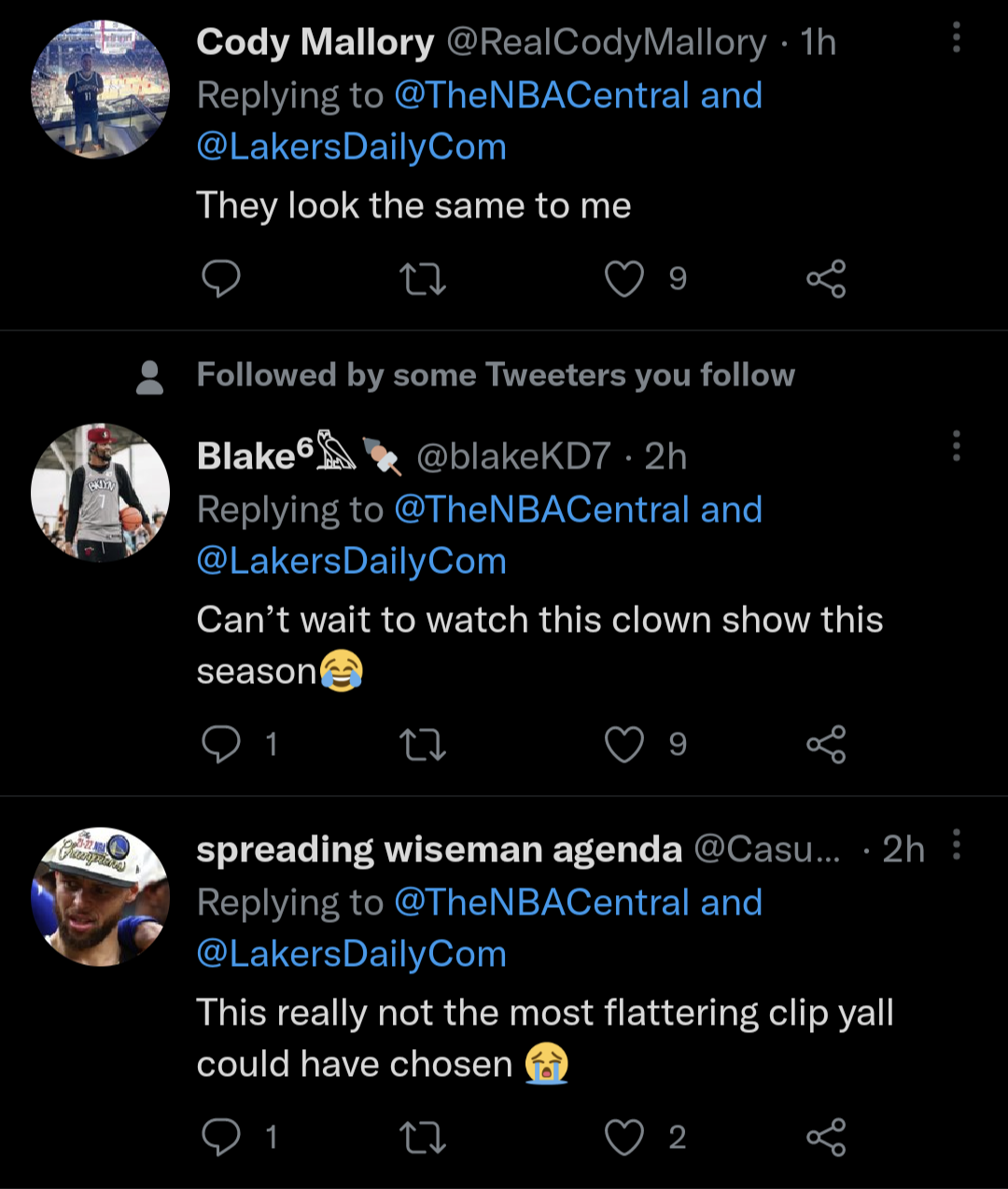Reply to the clown show tweet
This screenshot has width=1008, height=1189.
click(x=221, y=745)
